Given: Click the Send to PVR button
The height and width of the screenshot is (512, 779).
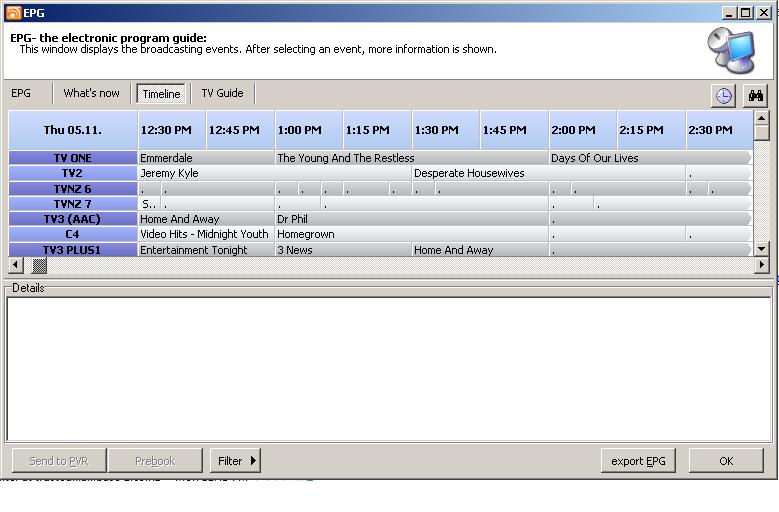Looking at the screenshot, I should (59, 461).
